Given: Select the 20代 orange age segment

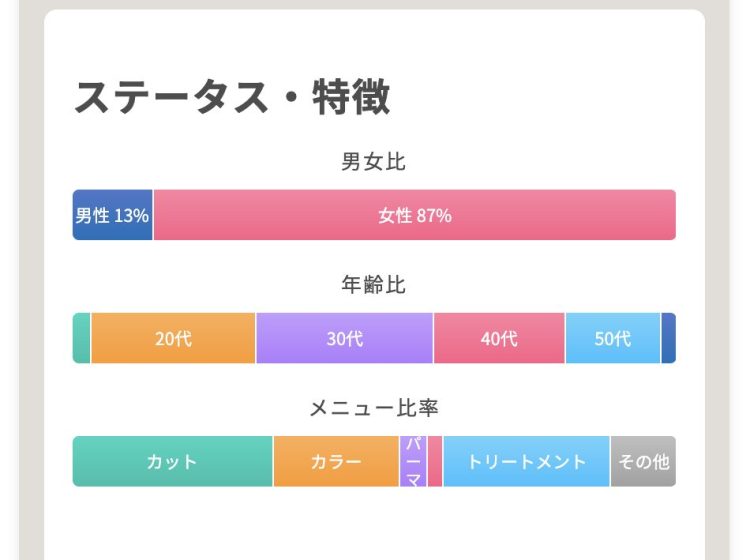Looking at the screenshot, I should (173, 338).
